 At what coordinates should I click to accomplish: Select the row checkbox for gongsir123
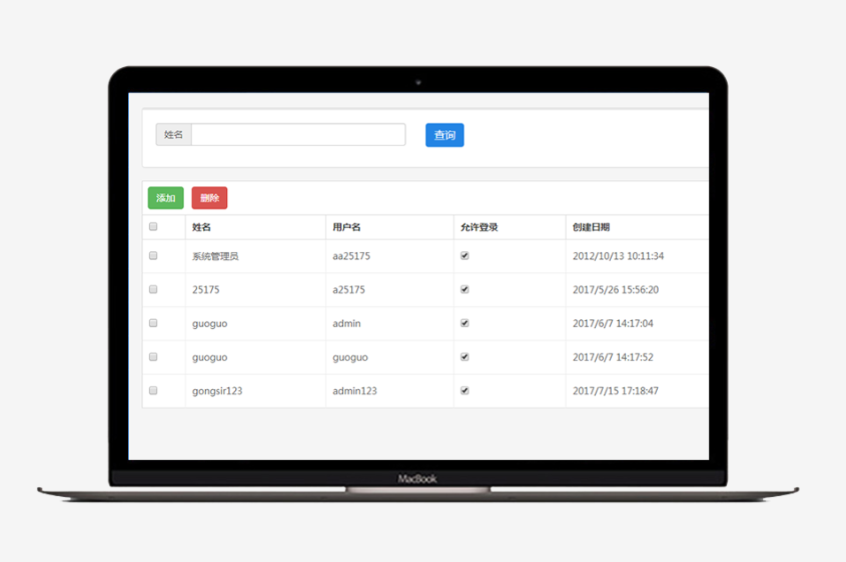(153, 390)
